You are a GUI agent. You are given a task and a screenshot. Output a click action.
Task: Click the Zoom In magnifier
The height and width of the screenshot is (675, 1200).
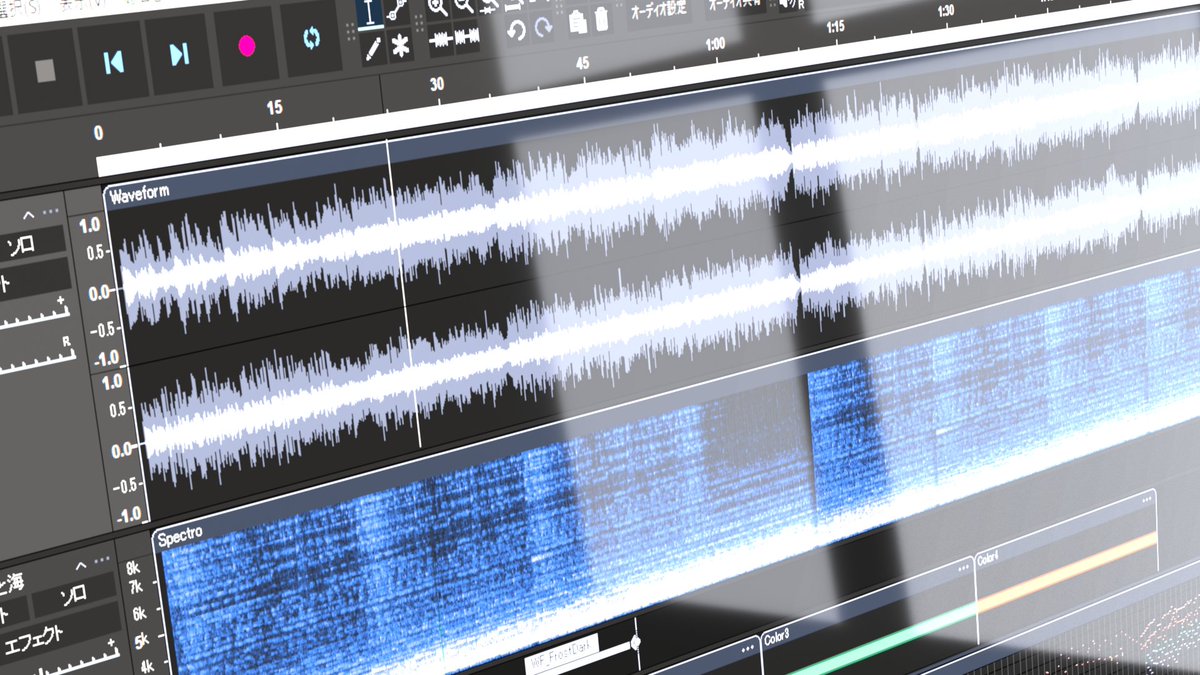437,8
